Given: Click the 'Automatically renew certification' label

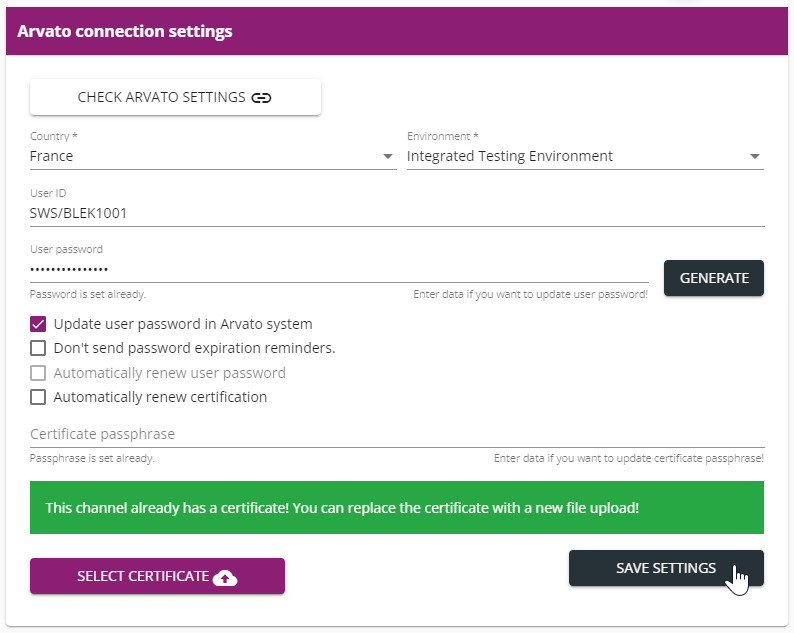Looking at the screenshot, I should 160,397.
